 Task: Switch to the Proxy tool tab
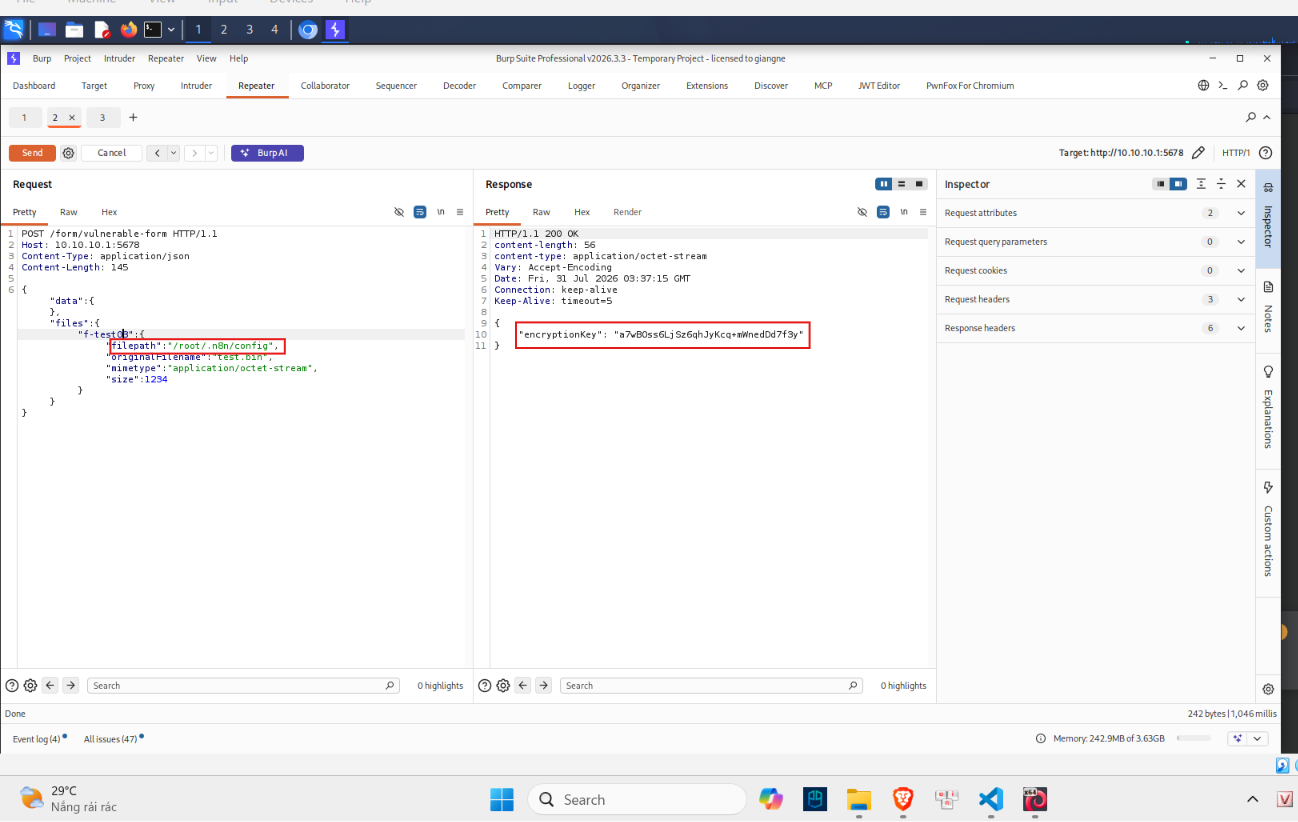(x=144, y=86)
